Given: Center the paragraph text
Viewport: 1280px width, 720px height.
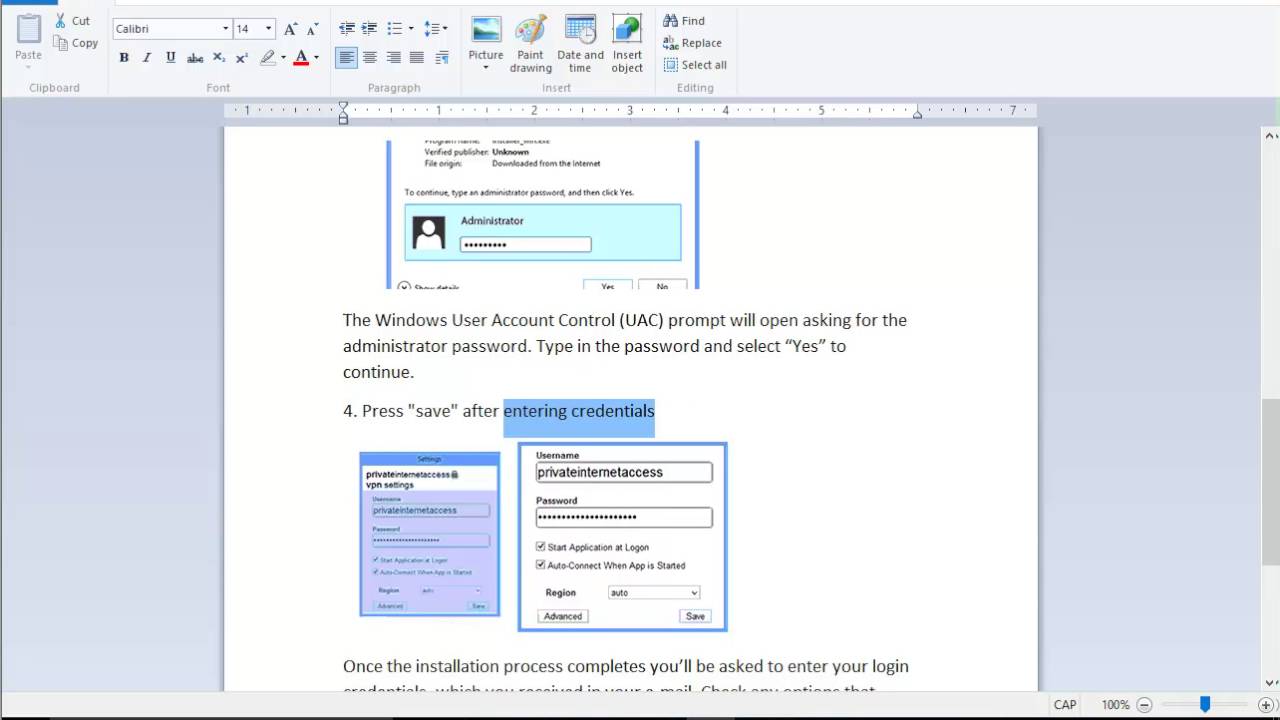Looking at the screenshot, I should click(x=370, y=58).
